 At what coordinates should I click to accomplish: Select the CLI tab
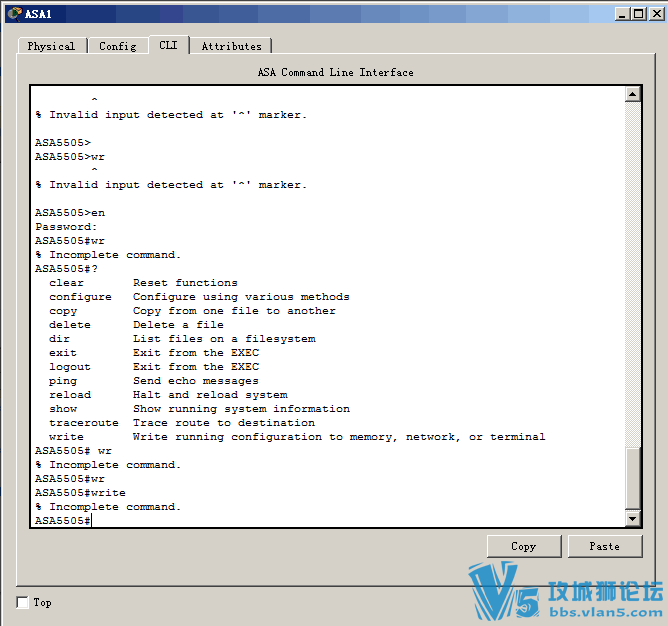168,45
